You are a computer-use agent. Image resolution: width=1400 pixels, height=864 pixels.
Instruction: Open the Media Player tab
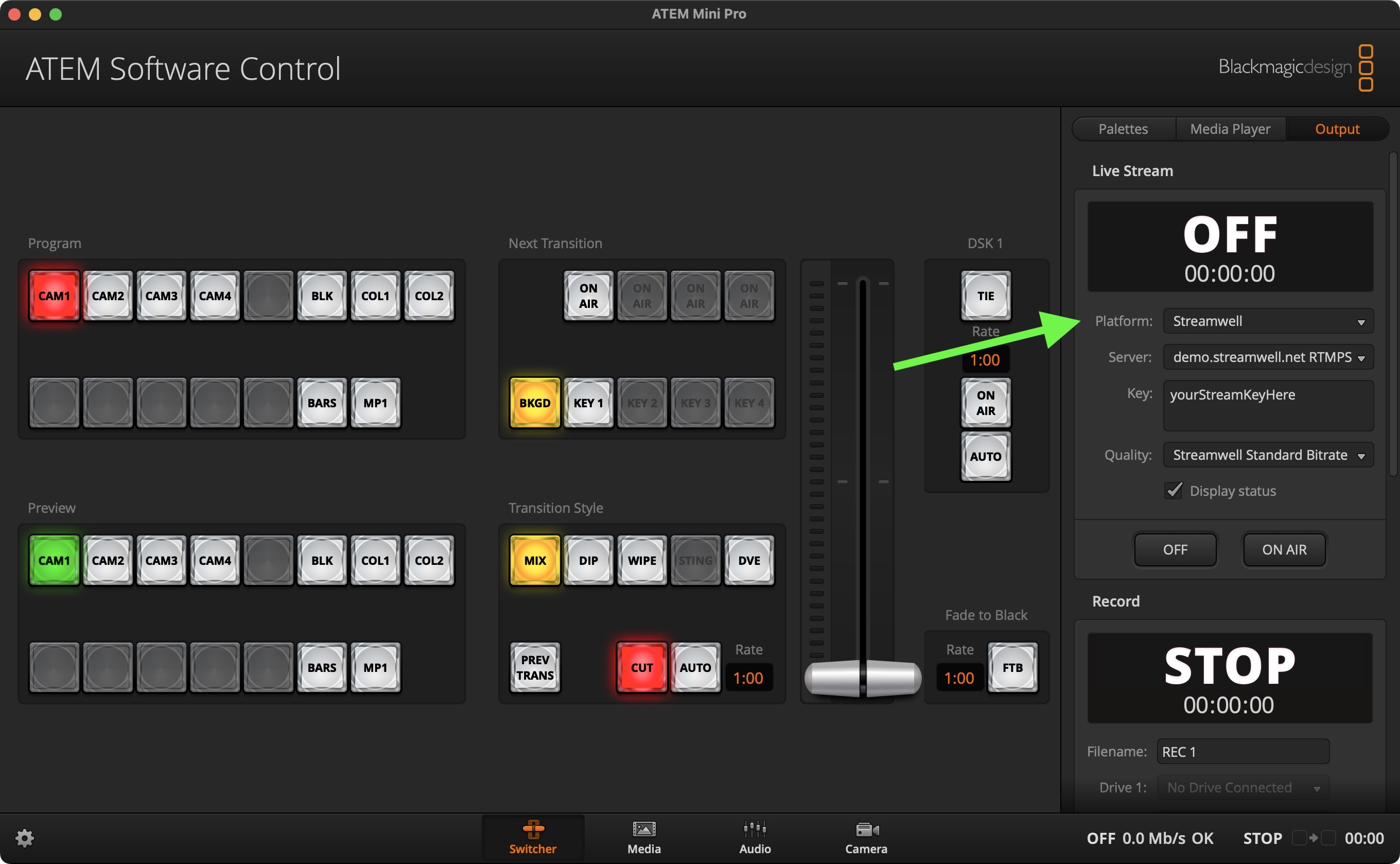(1230, 129)
